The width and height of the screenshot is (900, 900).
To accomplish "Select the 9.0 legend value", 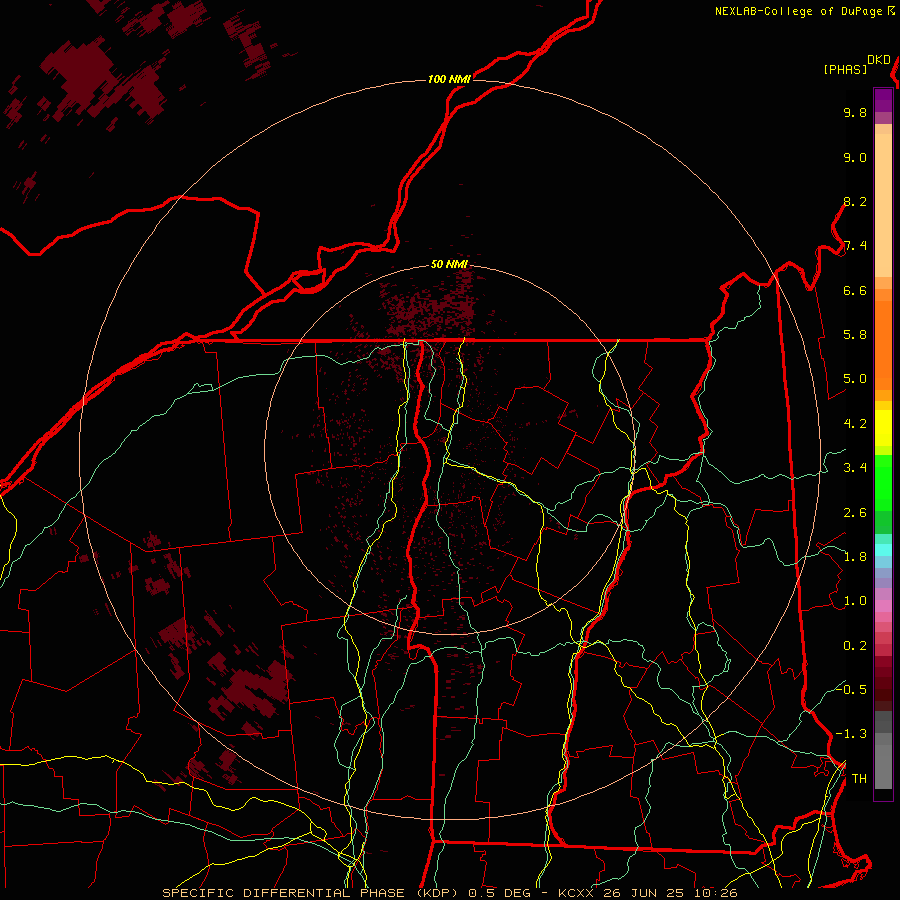I will [x=855, y=157].
